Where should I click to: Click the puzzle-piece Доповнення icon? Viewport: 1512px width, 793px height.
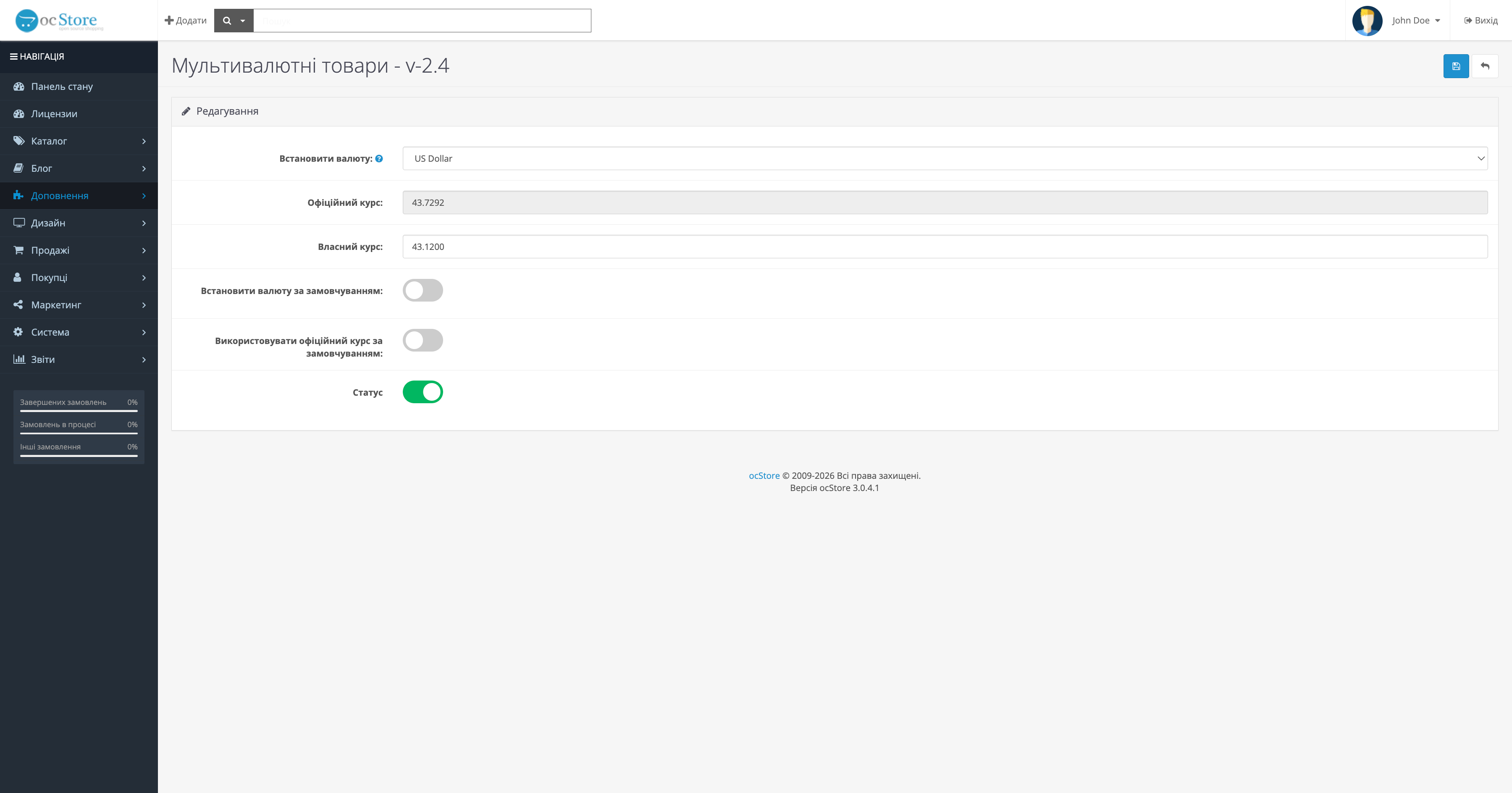coord(18,195)
